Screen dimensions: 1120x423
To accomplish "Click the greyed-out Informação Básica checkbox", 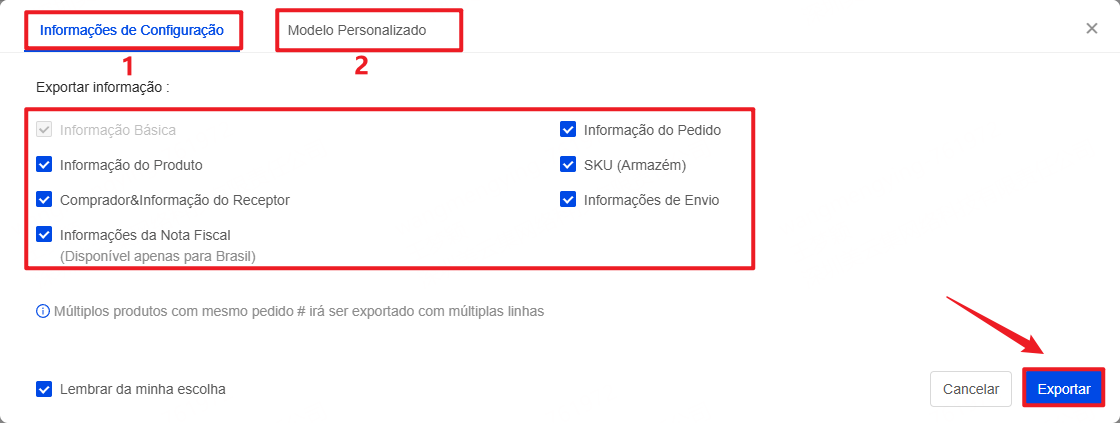I will pyautogui.click(x=44, y=130).
